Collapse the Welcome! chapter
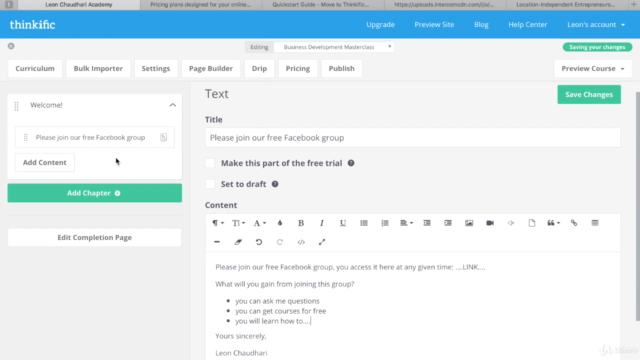The width and height of the screenshot is (640, 360). pos(173,105)
